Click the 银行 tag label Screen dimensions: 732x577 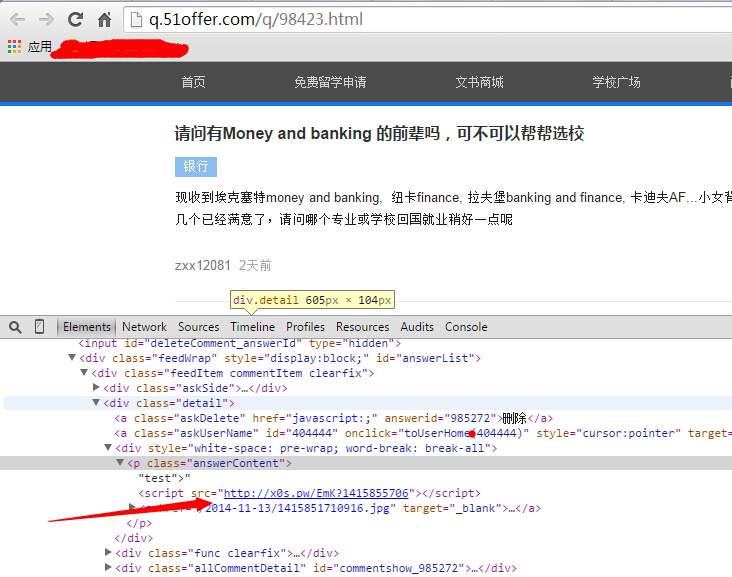pyautogui.click(x=196, y=167)
